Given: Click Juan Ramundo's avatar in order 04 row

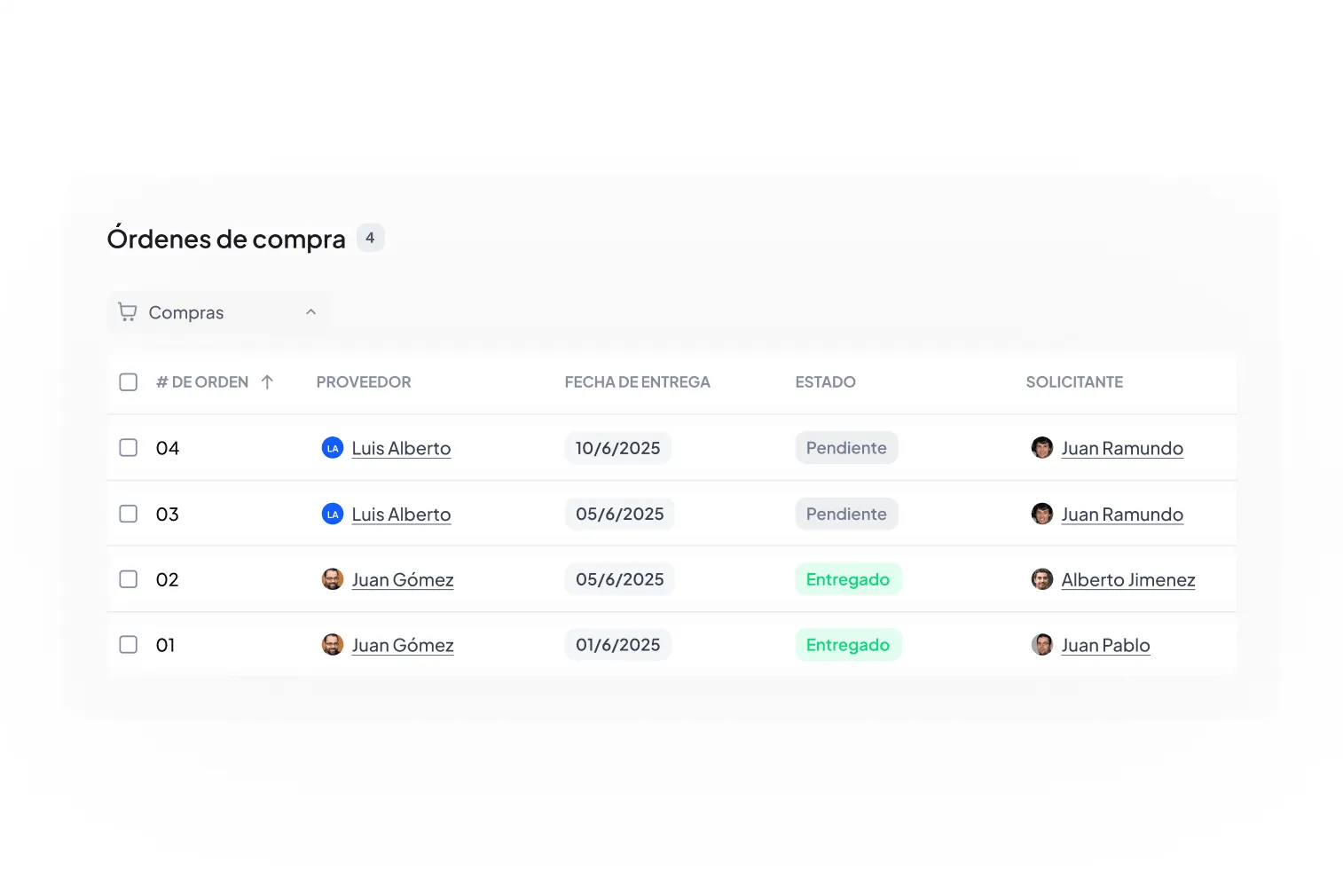Looking at the screenshot, I should click(x=1042, y=448).
